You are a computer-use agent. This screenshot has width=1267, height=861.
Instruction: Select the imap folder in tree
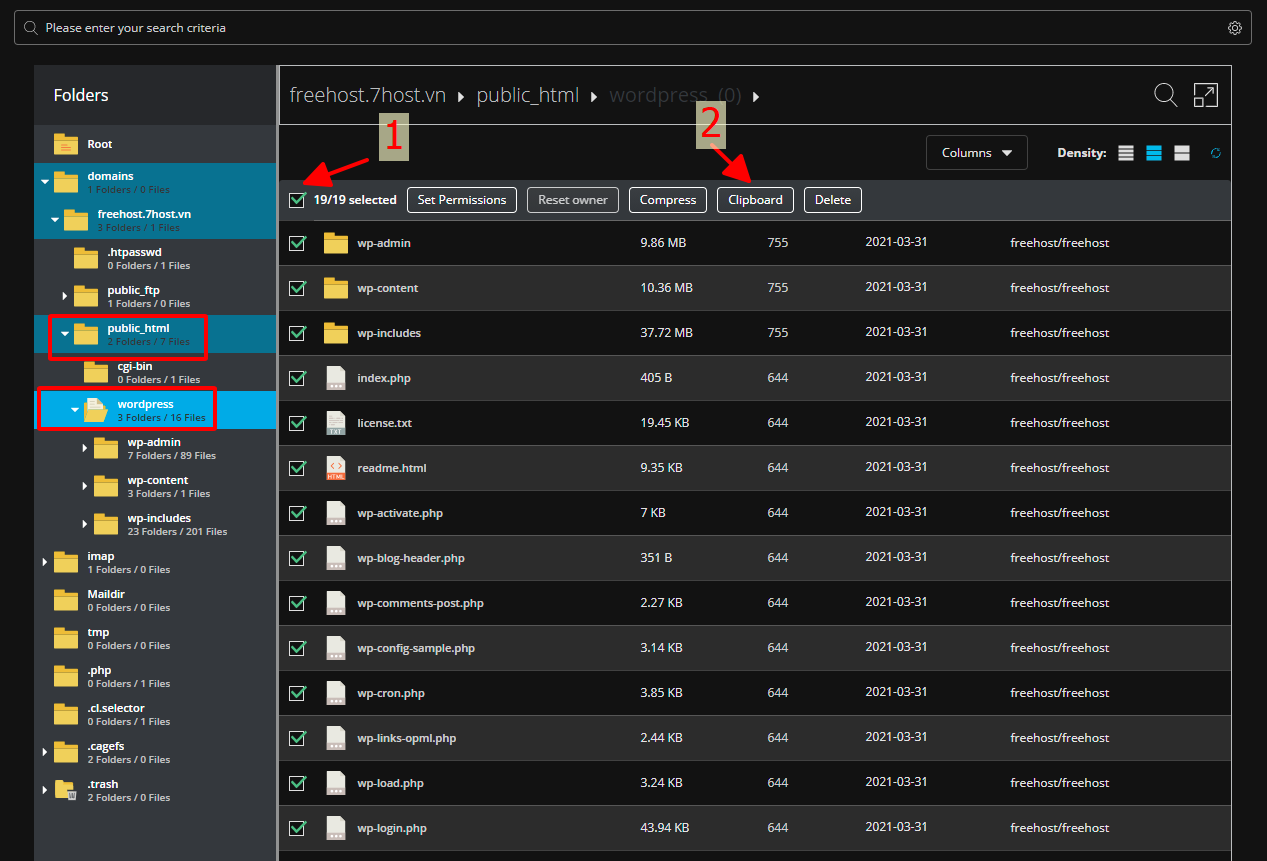[x=100, y=556]
